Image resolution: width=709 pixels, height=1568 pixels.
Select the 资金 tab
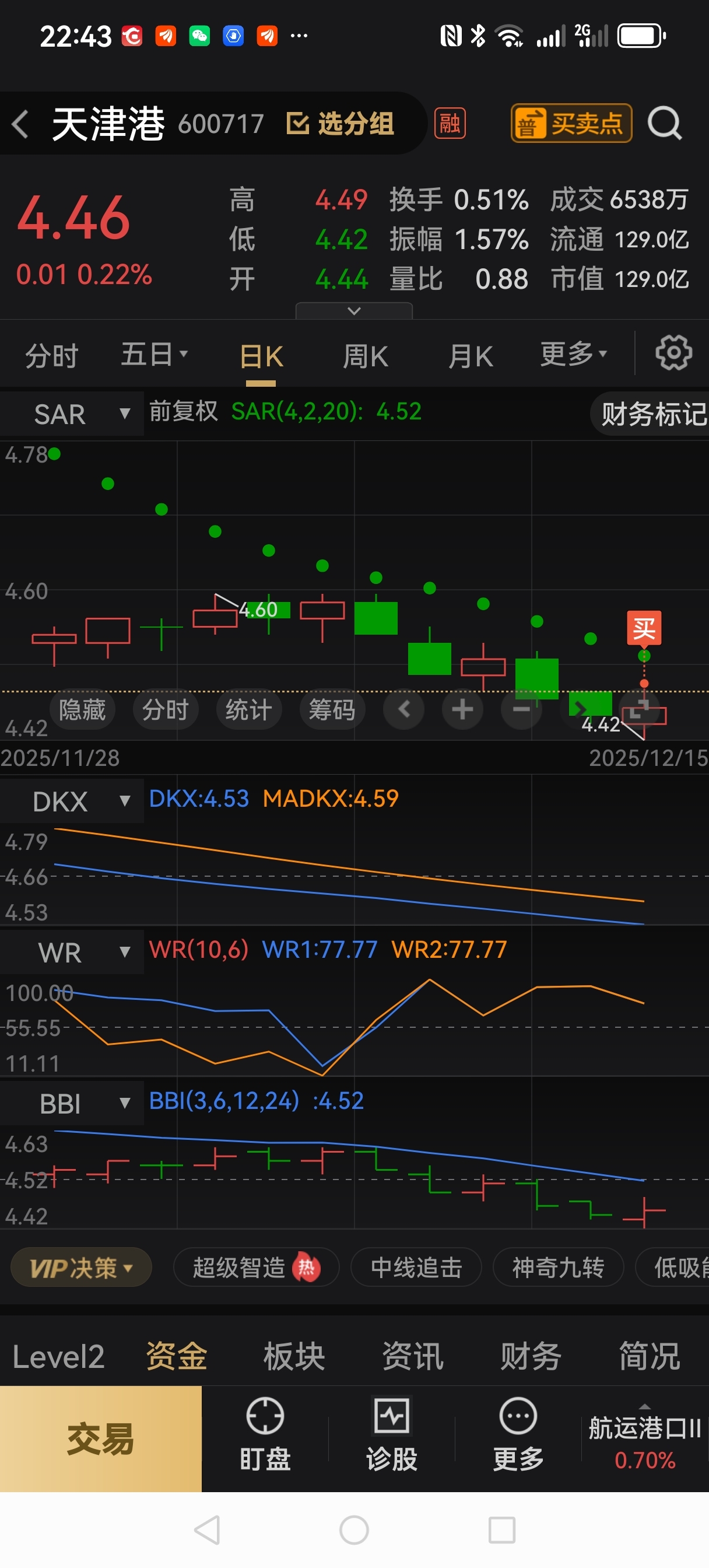click(177, 1357)
